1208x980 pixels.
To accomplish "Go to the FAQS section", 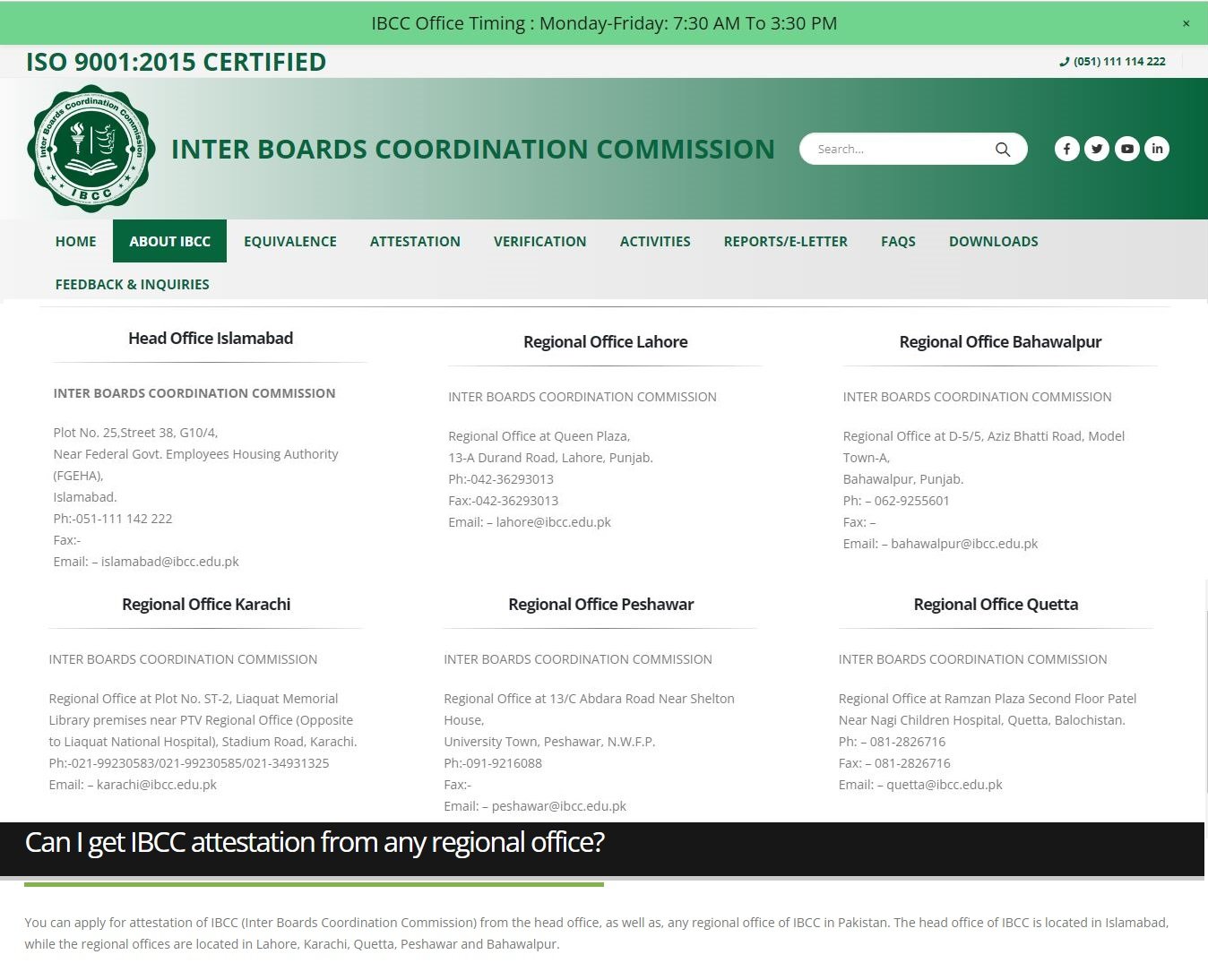I will tap(898, 241).
